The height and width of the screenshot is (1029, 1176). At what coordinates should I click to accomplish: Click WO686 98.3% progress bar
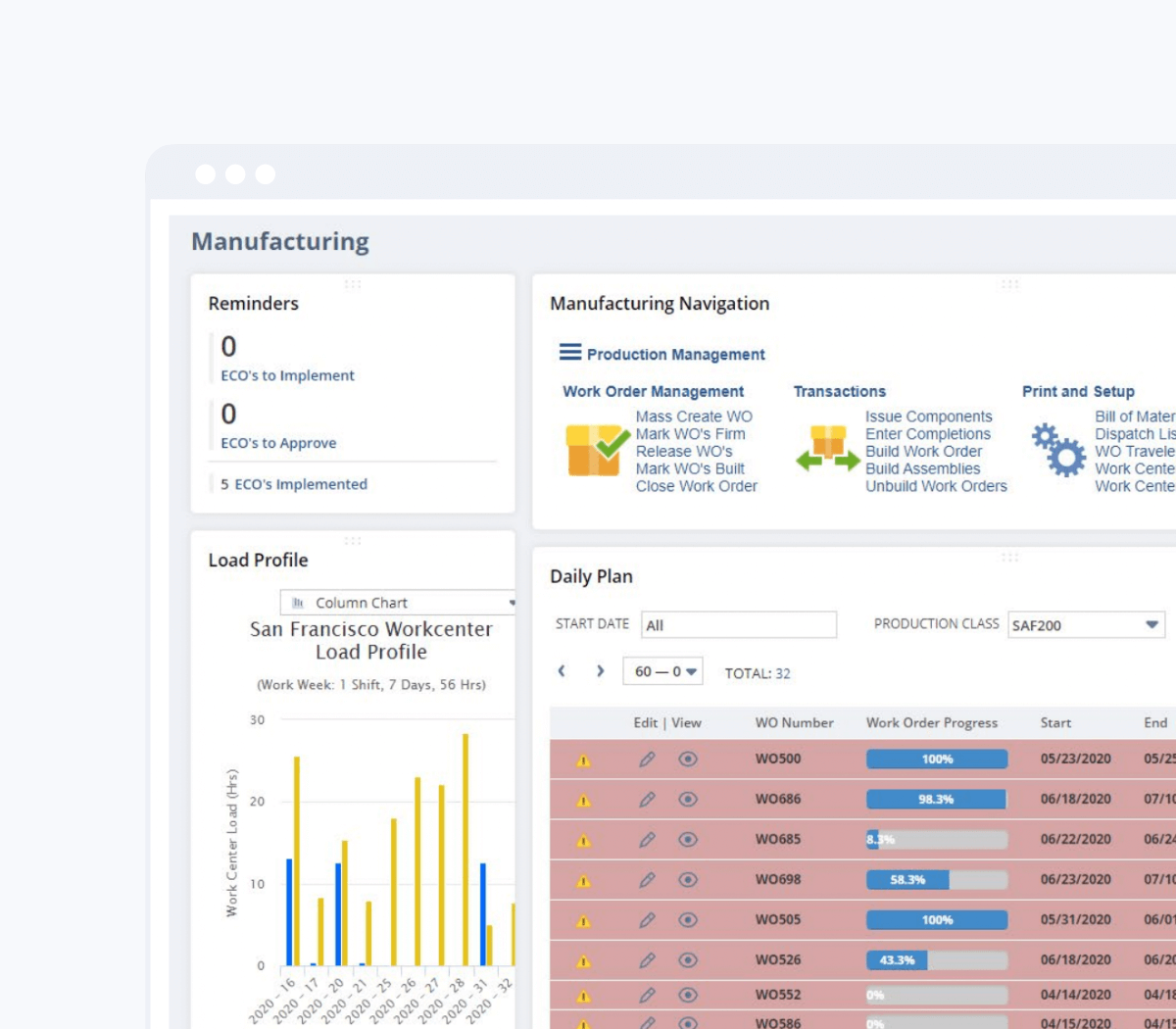coord(937,799)
